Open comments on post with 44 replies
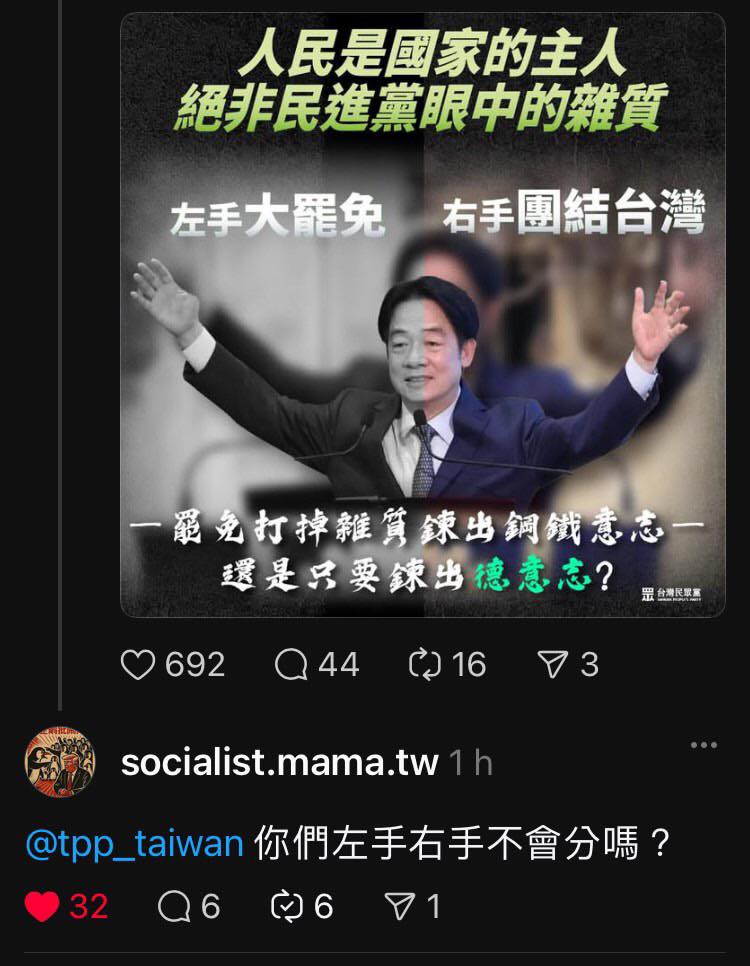Image resolution: width=750 pixels, height=966 pixels. coord(291,665)
